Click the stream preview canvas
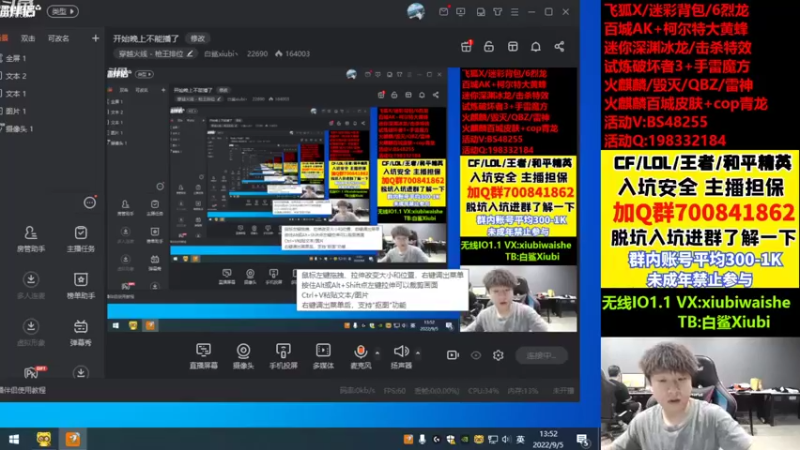 (x=342, y=200)
